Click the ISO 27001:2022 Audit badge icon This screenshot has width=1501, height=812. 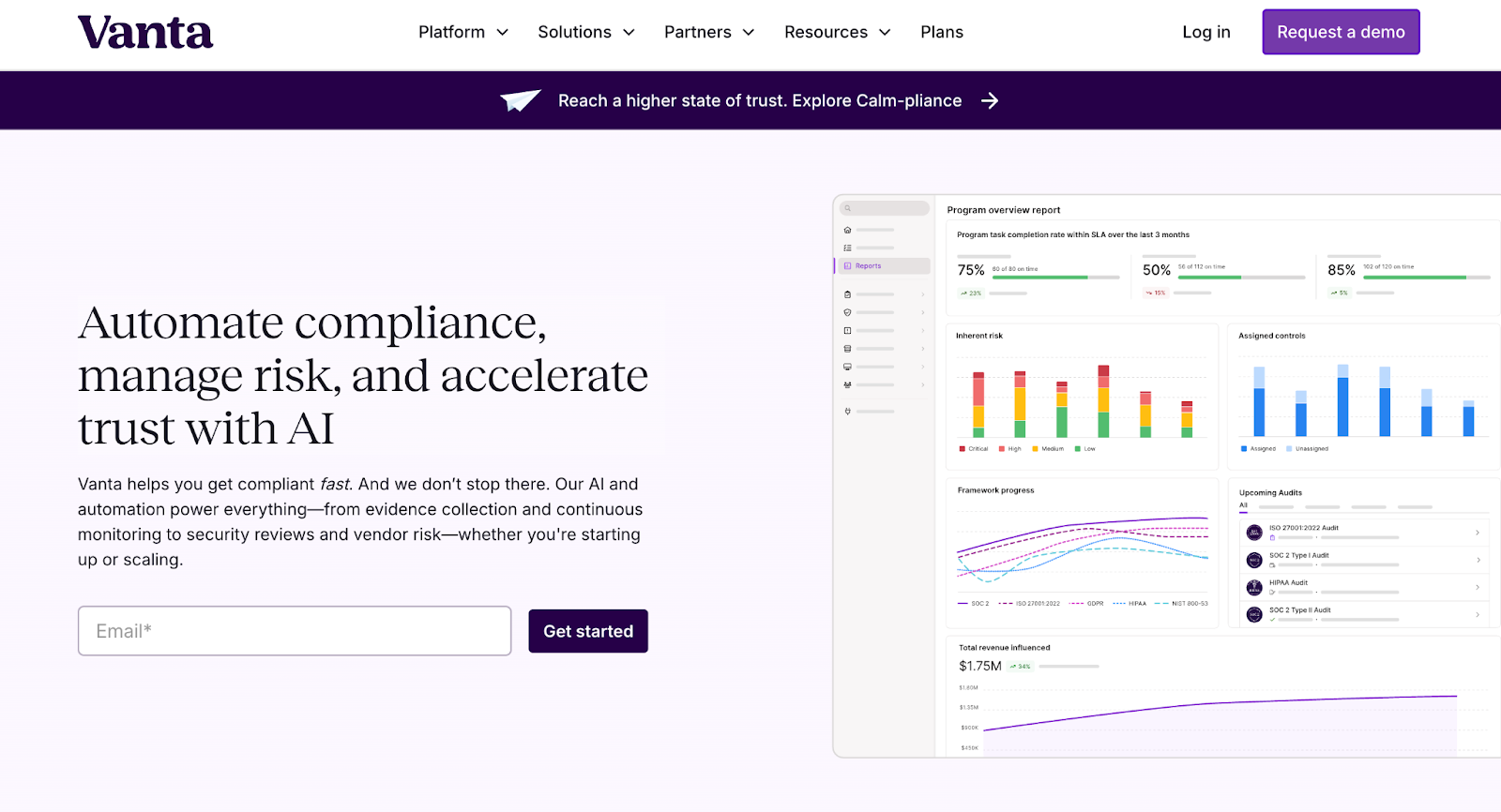click(1254, 533)
